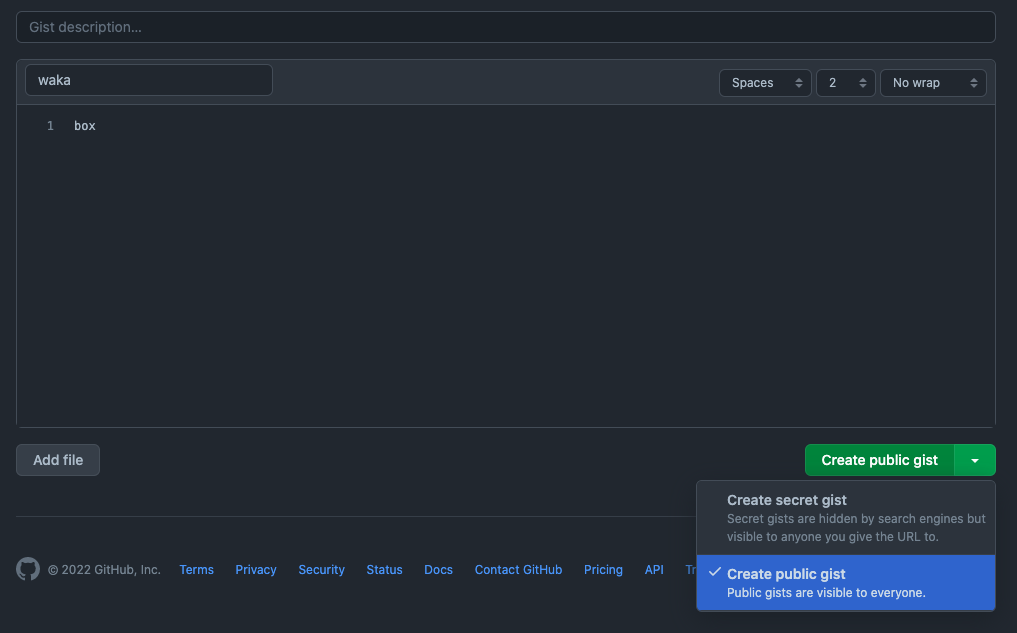The height and width of the screenshot is (633, 1017).
Task: Open the Security footer link
Action: pyautogui.click(x=322, y=569)
